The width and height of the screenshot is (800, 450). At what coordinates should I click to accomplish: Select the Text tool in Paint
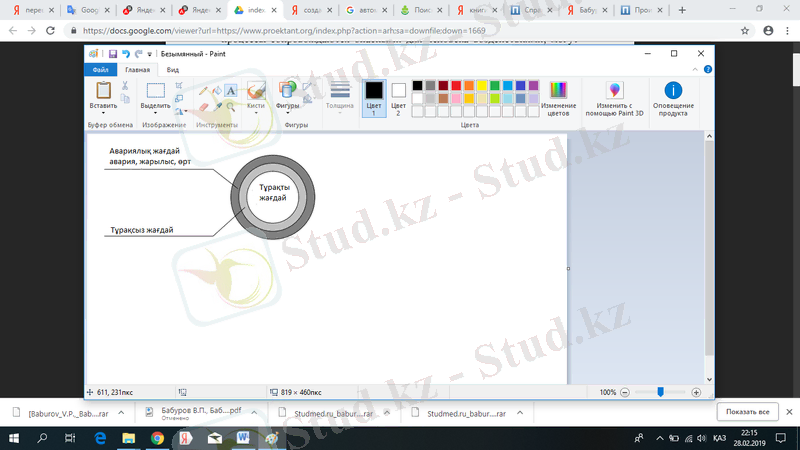pos(230,90)
